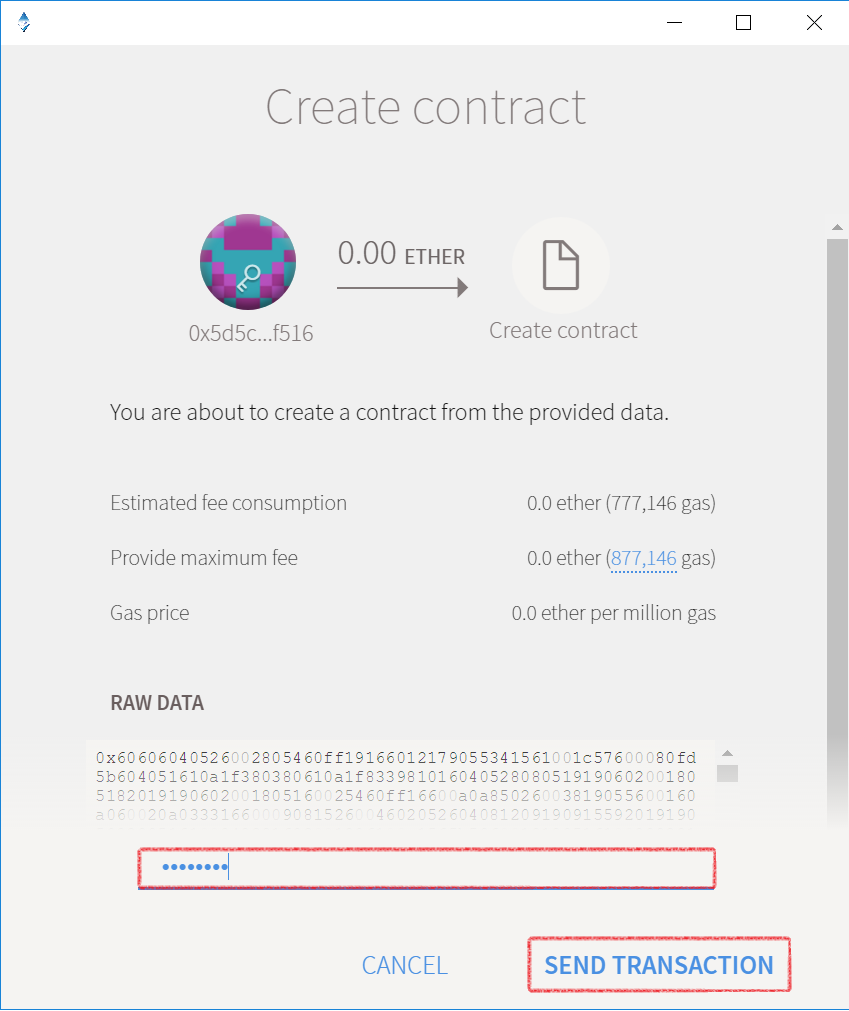Click the raw data scroll up arrow
This screenshot has width=849, height=1011.
(x=727, y=753)
